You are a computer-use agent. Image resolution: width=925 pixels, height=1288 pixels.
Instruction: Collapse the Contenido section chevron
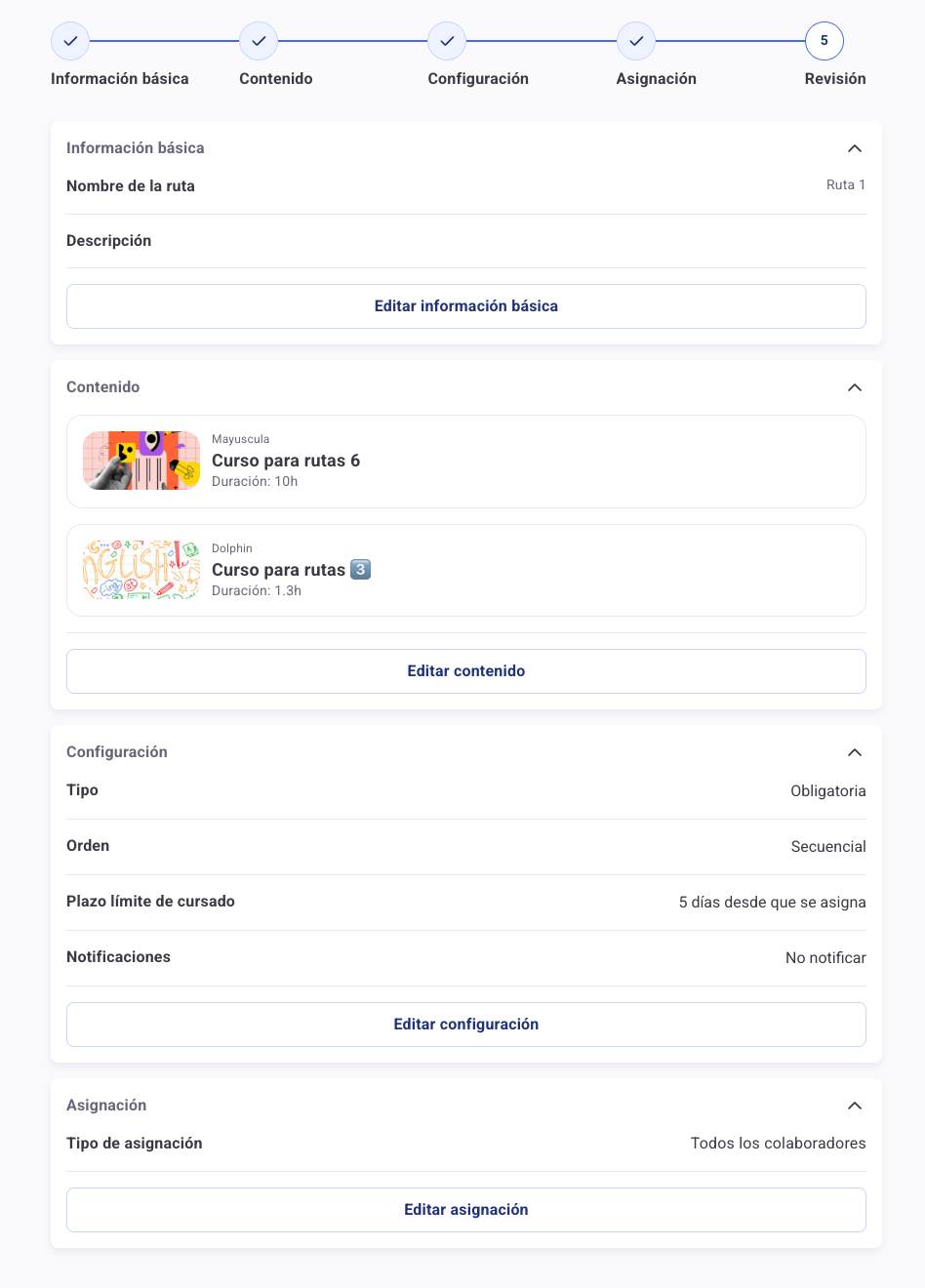point(855,387)
